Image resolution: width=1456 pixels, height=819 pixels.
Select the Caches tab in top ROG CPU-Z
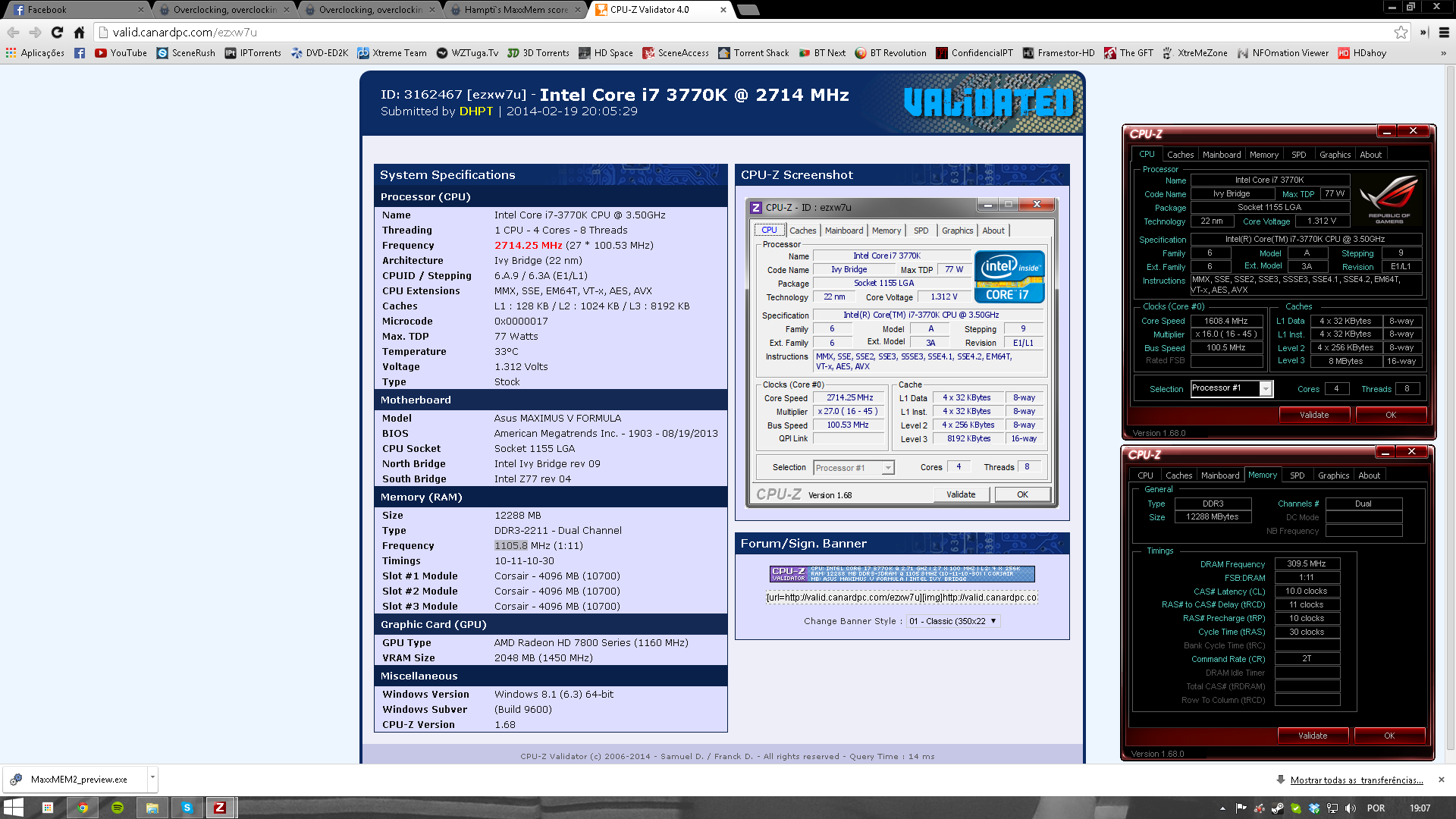point(1180,155)
